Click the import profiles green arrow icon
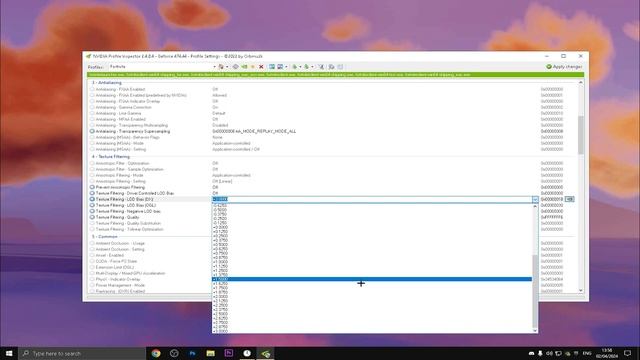This screenshot has width=640, height=360. click(x=307, y=67)
